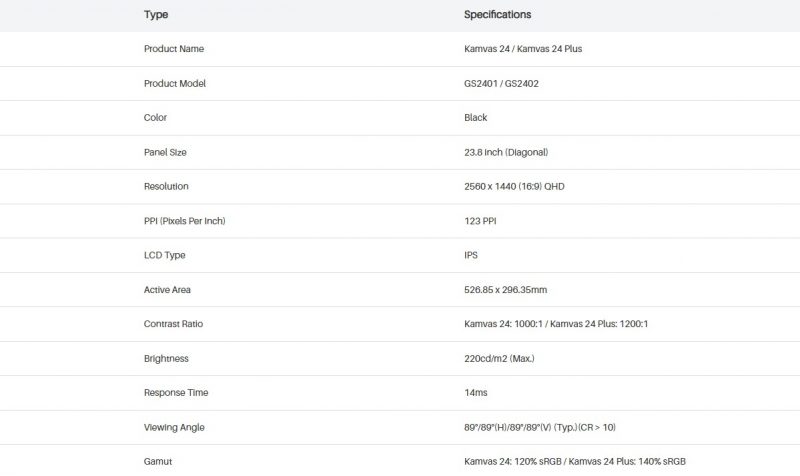Click the Panel Size label
Screen dimensions: 800x476
(x=165, y=153)
